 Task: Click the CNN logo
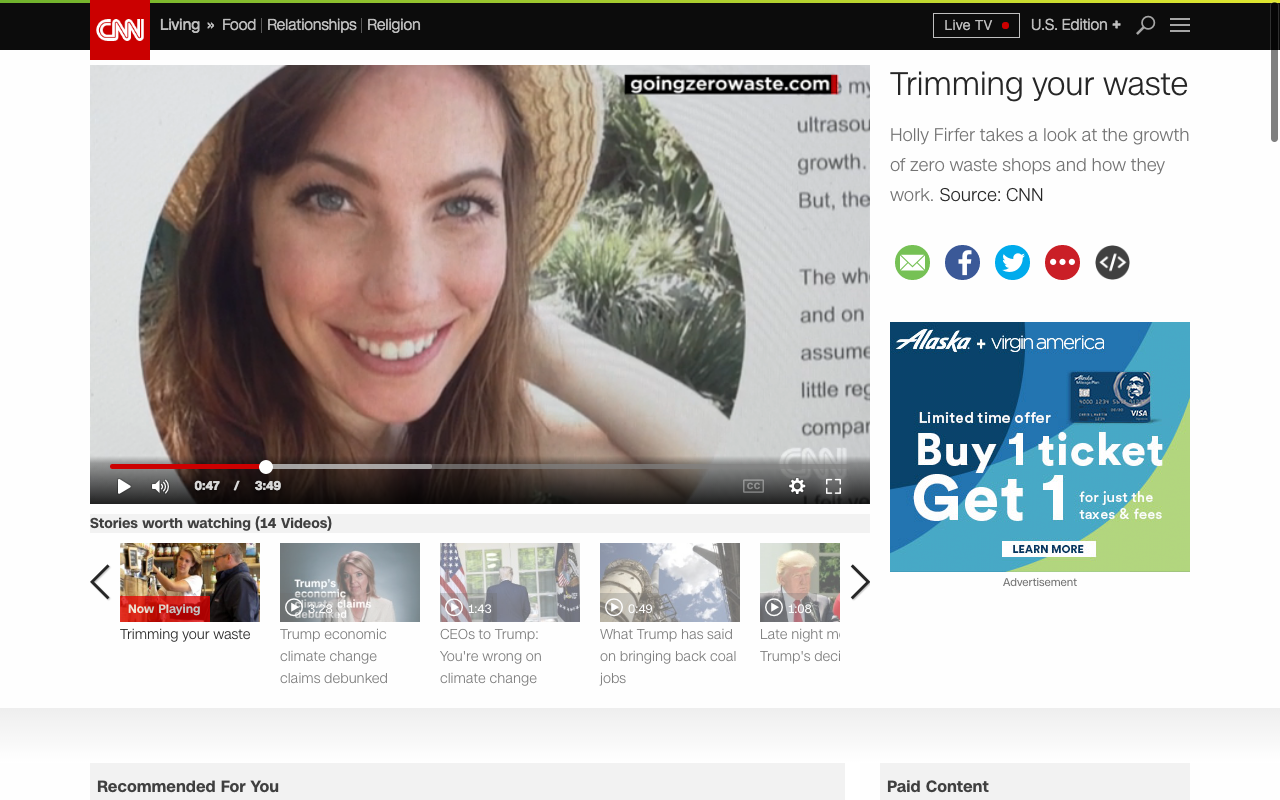point(120,30)
